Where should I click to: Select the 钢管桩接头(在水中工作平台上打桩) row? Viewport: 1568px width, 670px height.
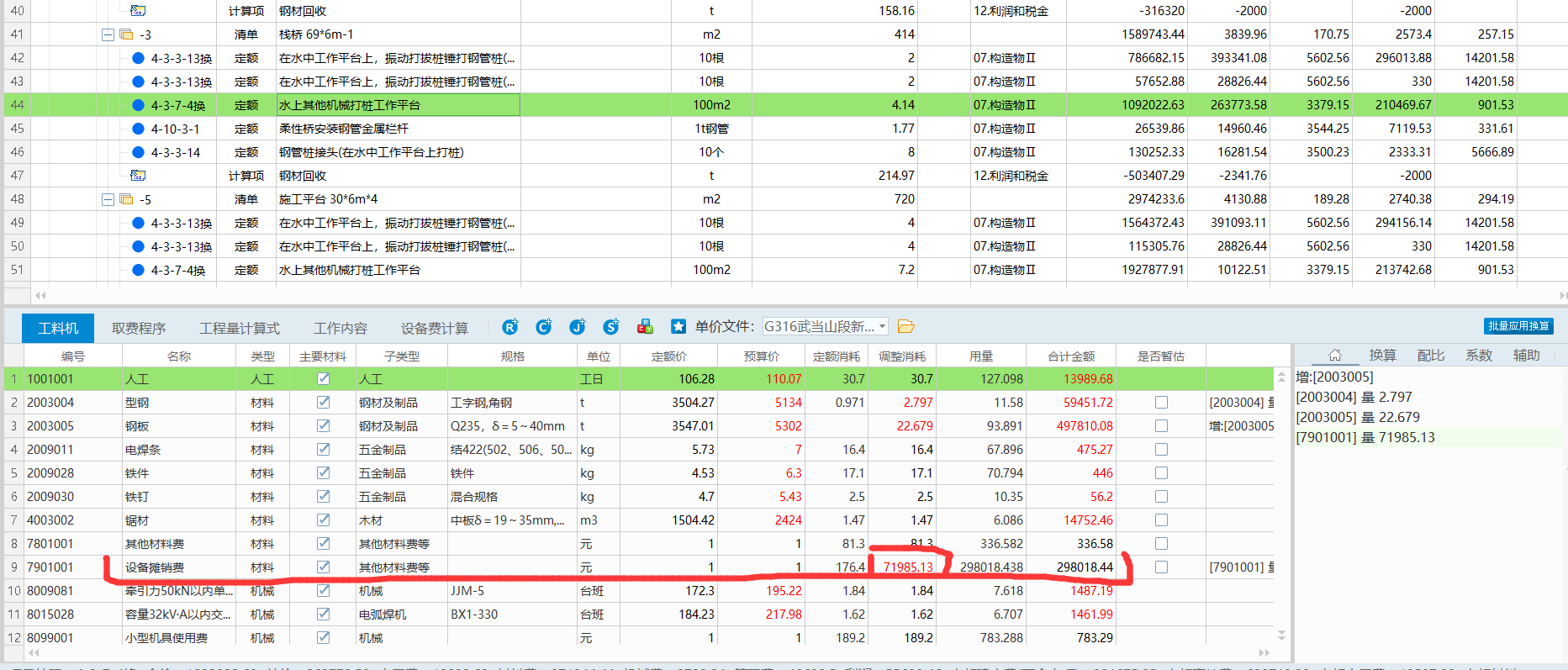point(784,152)
